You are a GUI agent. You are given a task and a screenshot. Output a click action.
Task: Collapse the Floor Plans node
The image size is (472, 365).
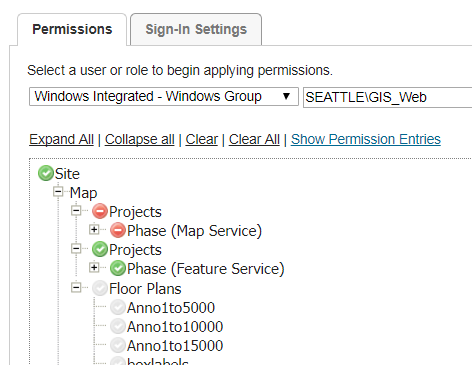[76, 287]
